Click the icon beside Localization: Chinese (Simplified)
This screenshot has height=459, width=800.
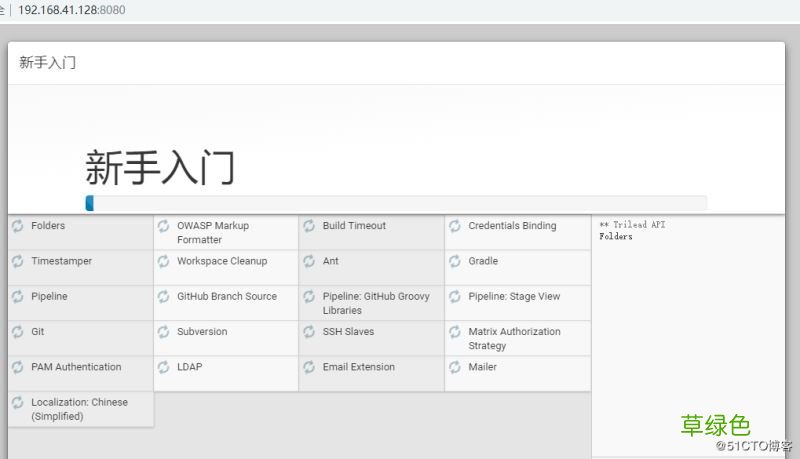(x=18, y=402)
